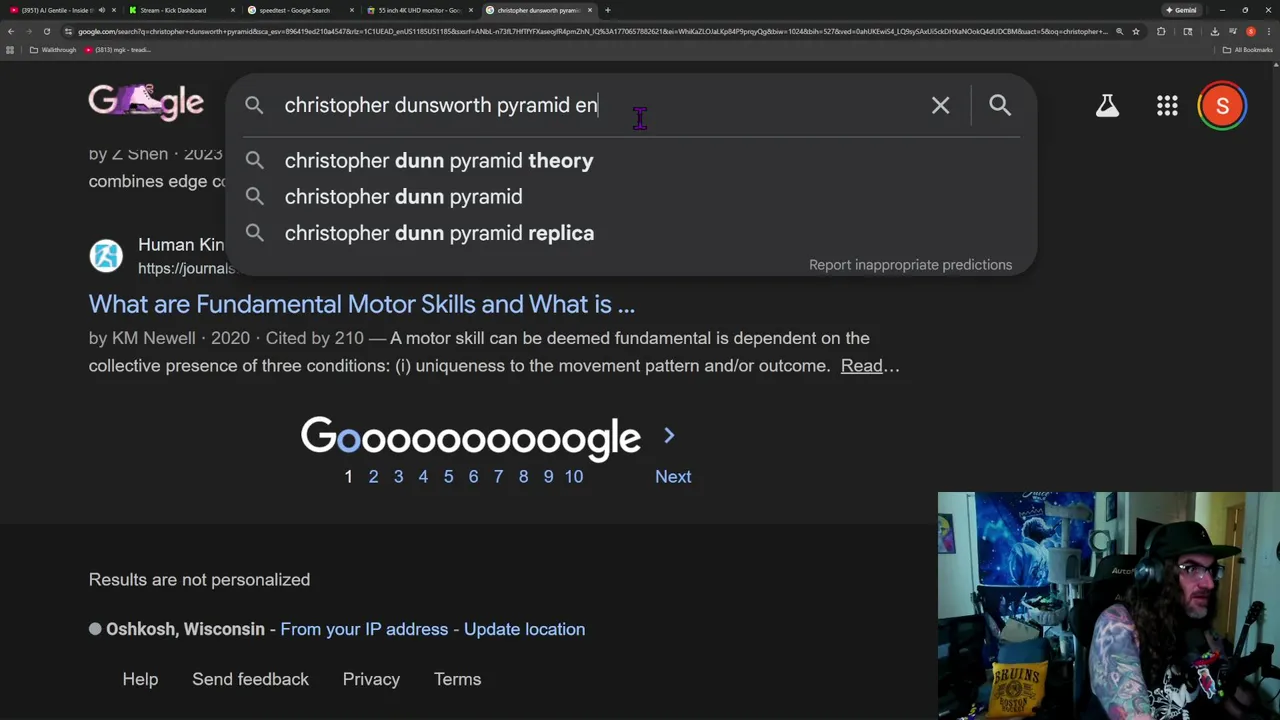Open the Help footer link
The width and height of the screenshot is (1280, 720).
point(140,679)
